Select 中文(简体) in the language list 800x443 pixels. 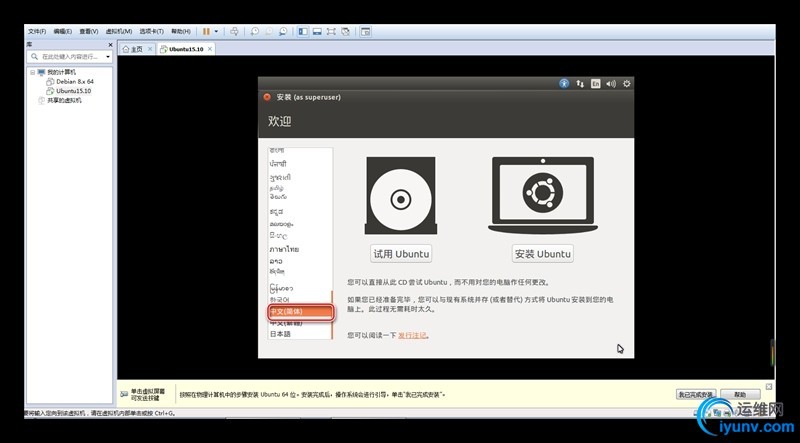(301, 312)
